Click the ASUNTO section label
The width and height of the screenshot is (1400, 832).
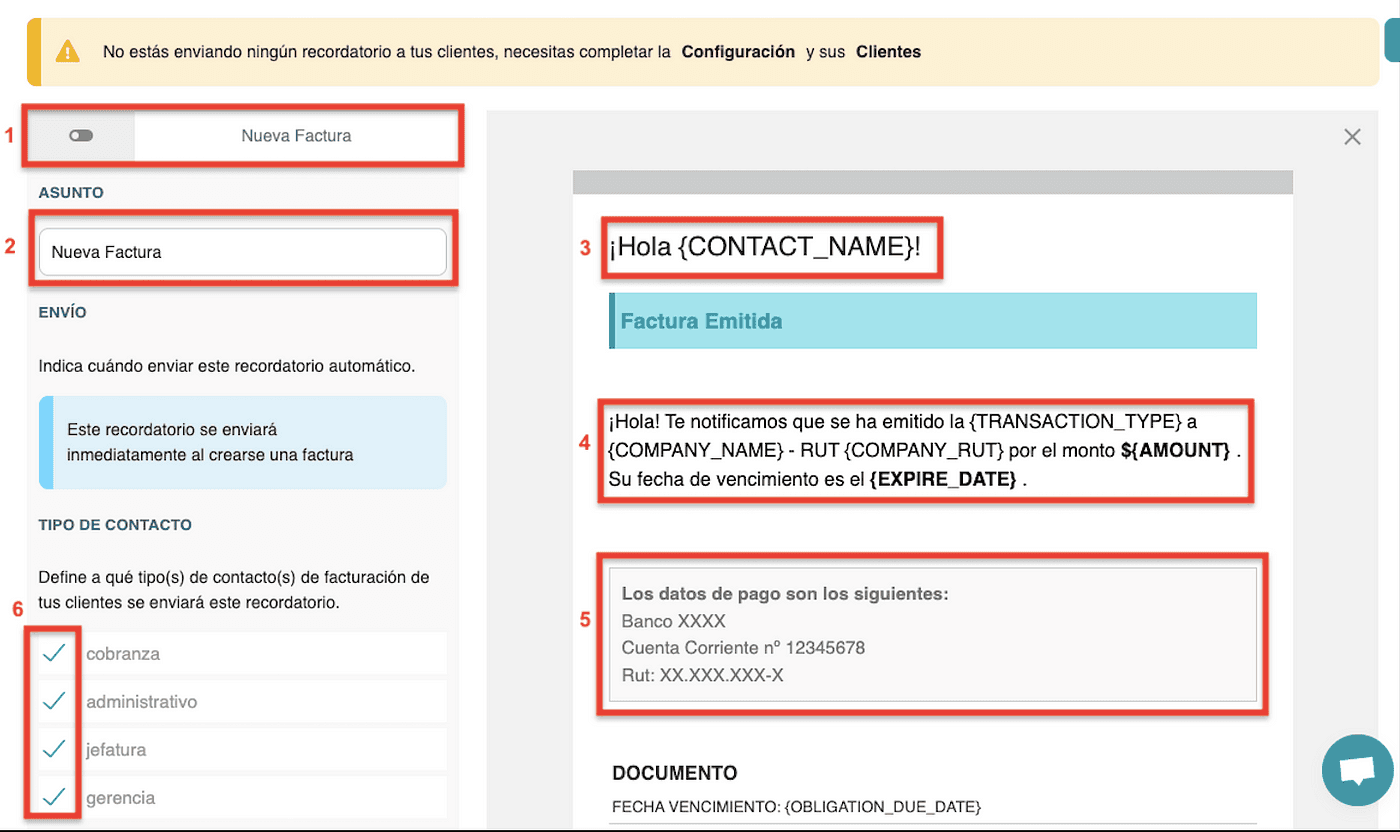(x=71, y=192)
